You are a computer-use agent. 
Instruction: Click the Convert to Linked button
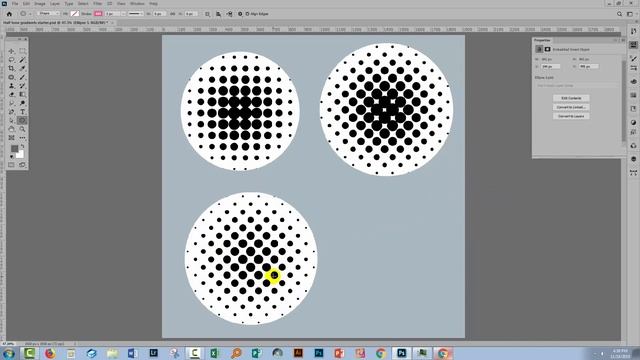pyautogui.click(x=571, y=107)
